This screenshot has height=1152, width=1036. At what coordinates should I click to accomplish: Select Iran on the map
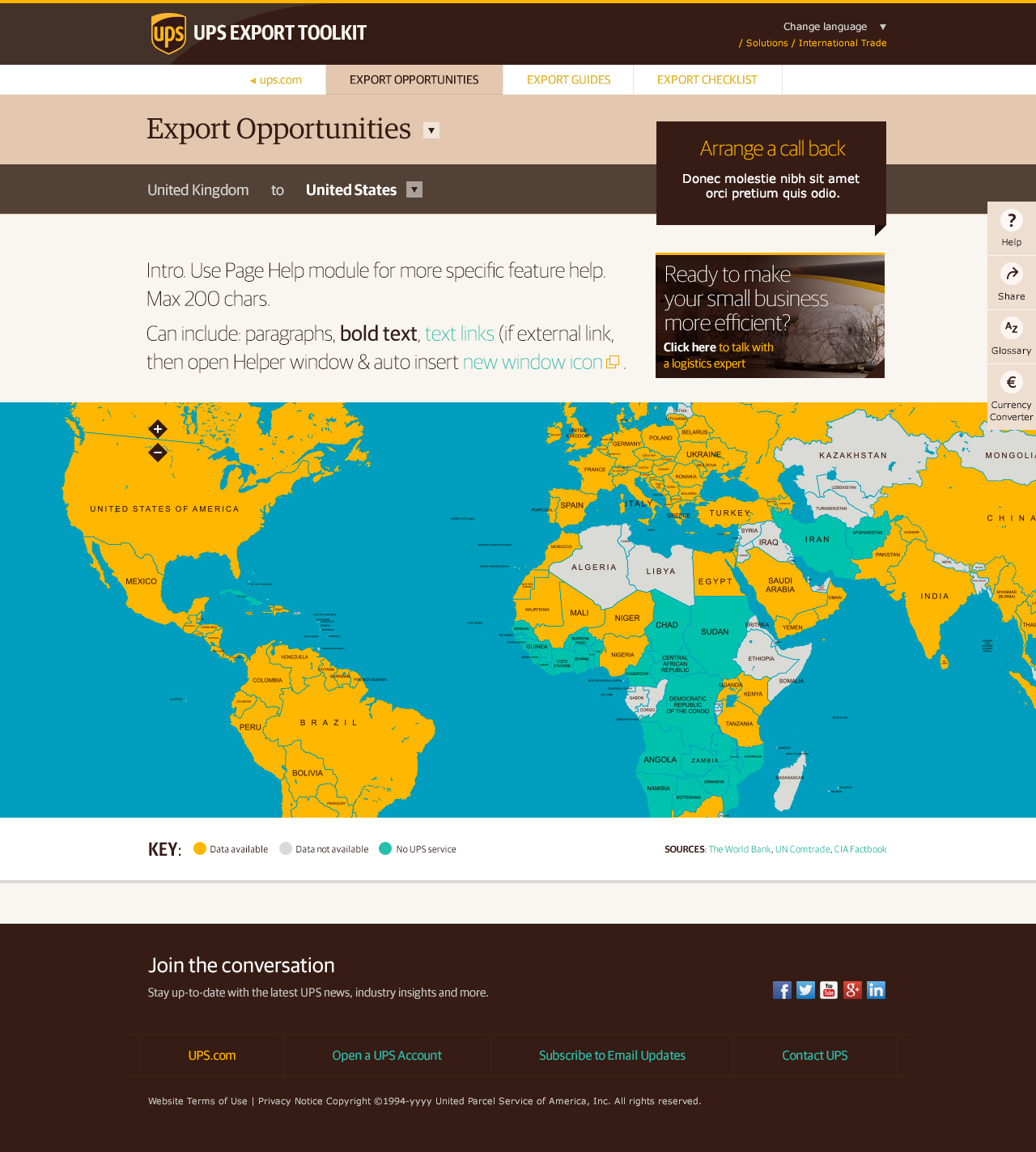click(817, 539)
